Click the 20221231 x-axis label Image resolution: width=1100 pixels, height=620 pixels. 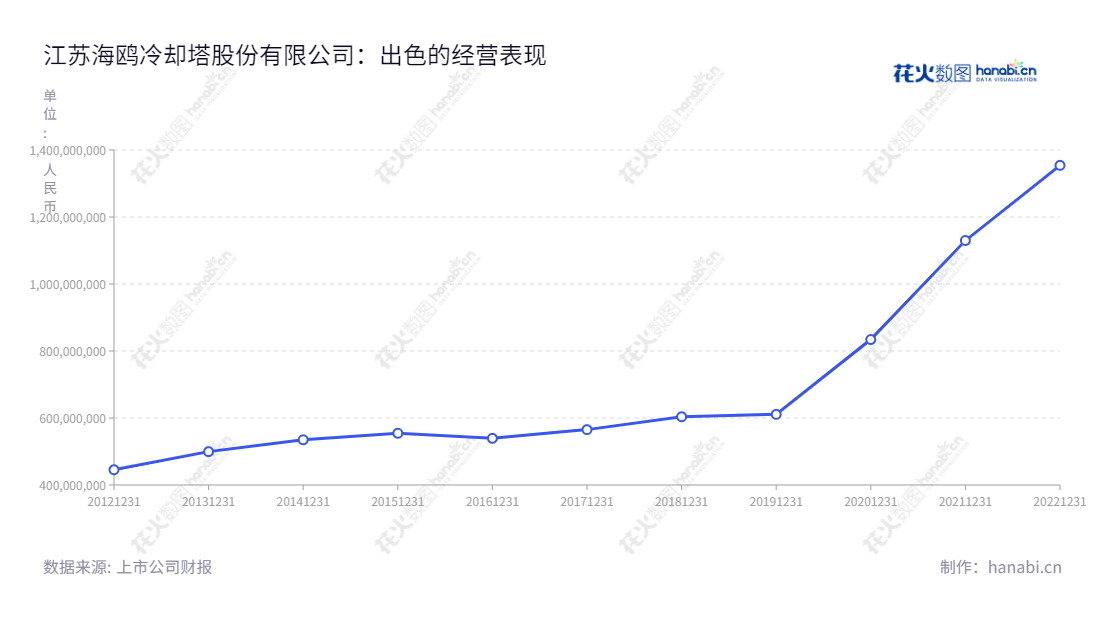tap(1060, 501)
